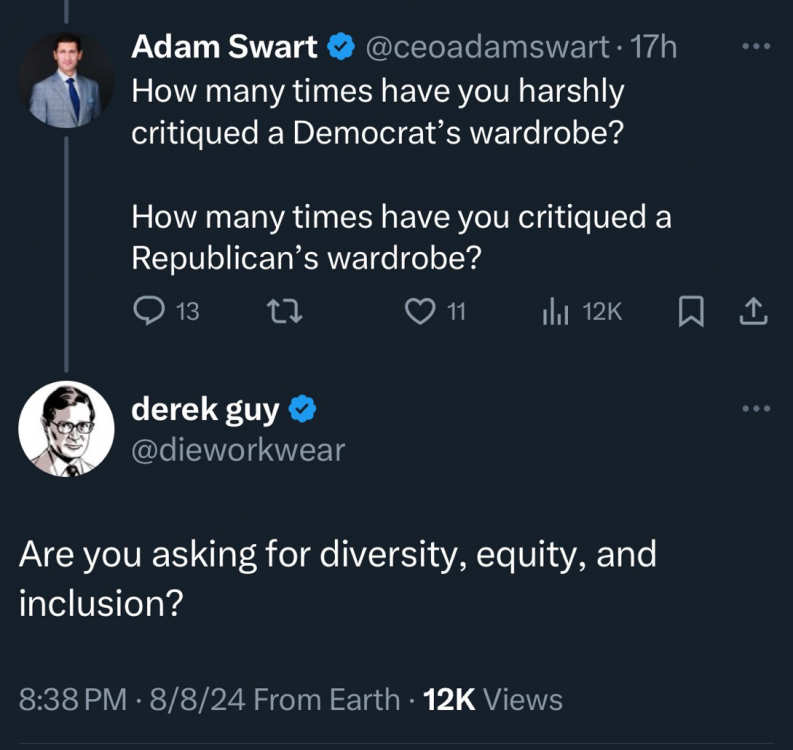This screenshot has height=750, width=793.
Task: Click Adam Swart's verified badge
Action: click(341, 46)
